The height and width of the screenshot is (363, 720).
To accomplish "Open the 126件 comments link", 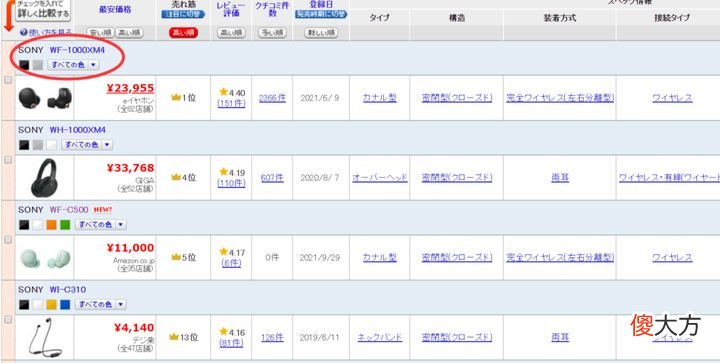I will 272,337.
